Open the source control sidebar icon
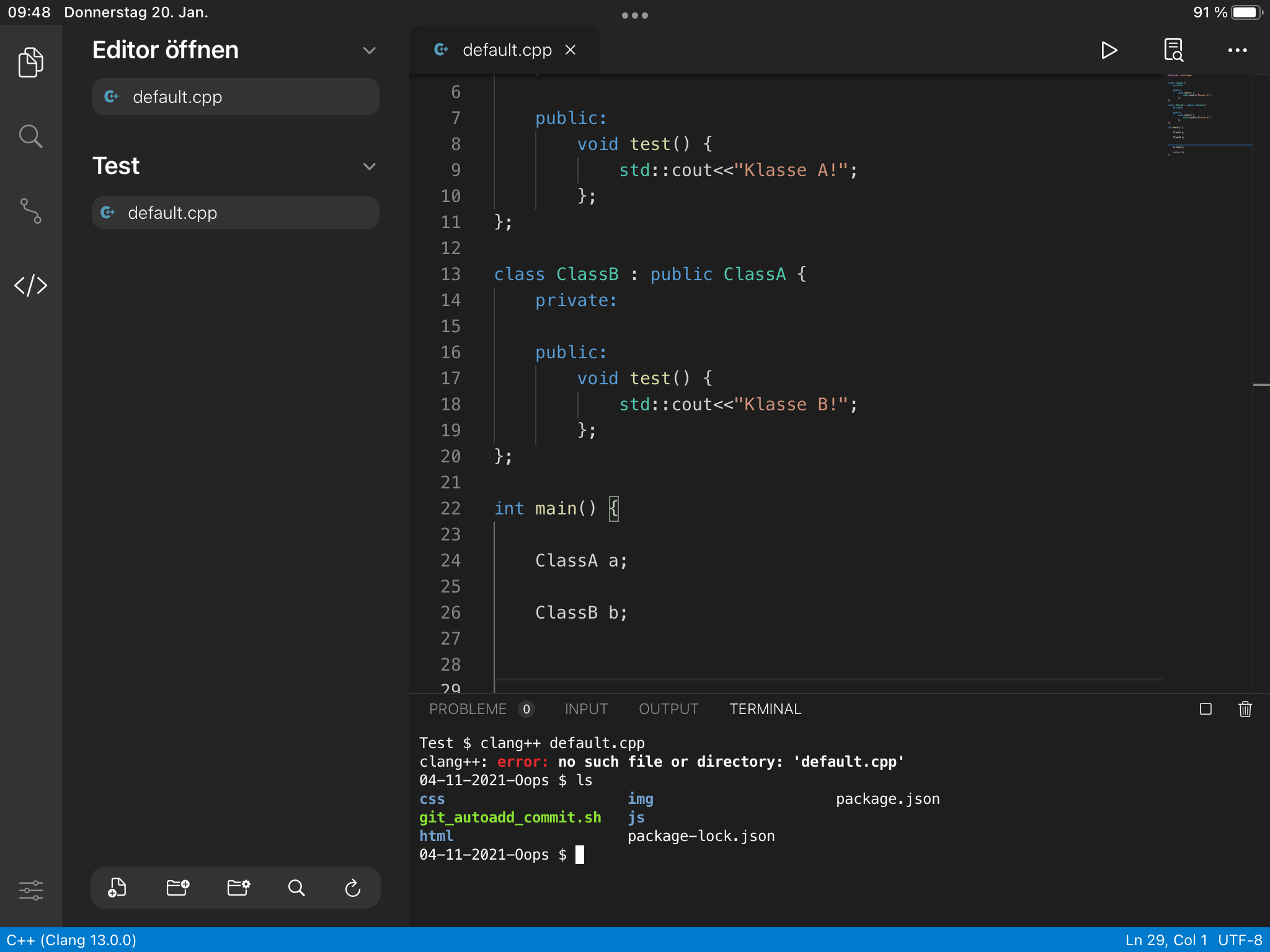Screen dimensions: 1270x952 coord(30,211)
